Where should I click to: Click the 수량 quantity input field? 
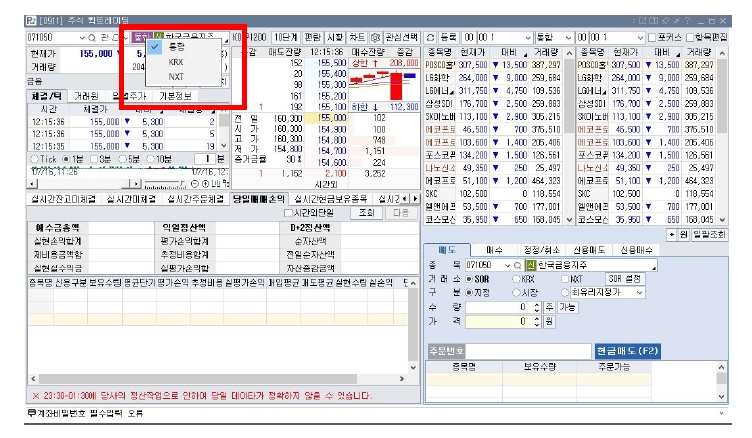[503, 307]
